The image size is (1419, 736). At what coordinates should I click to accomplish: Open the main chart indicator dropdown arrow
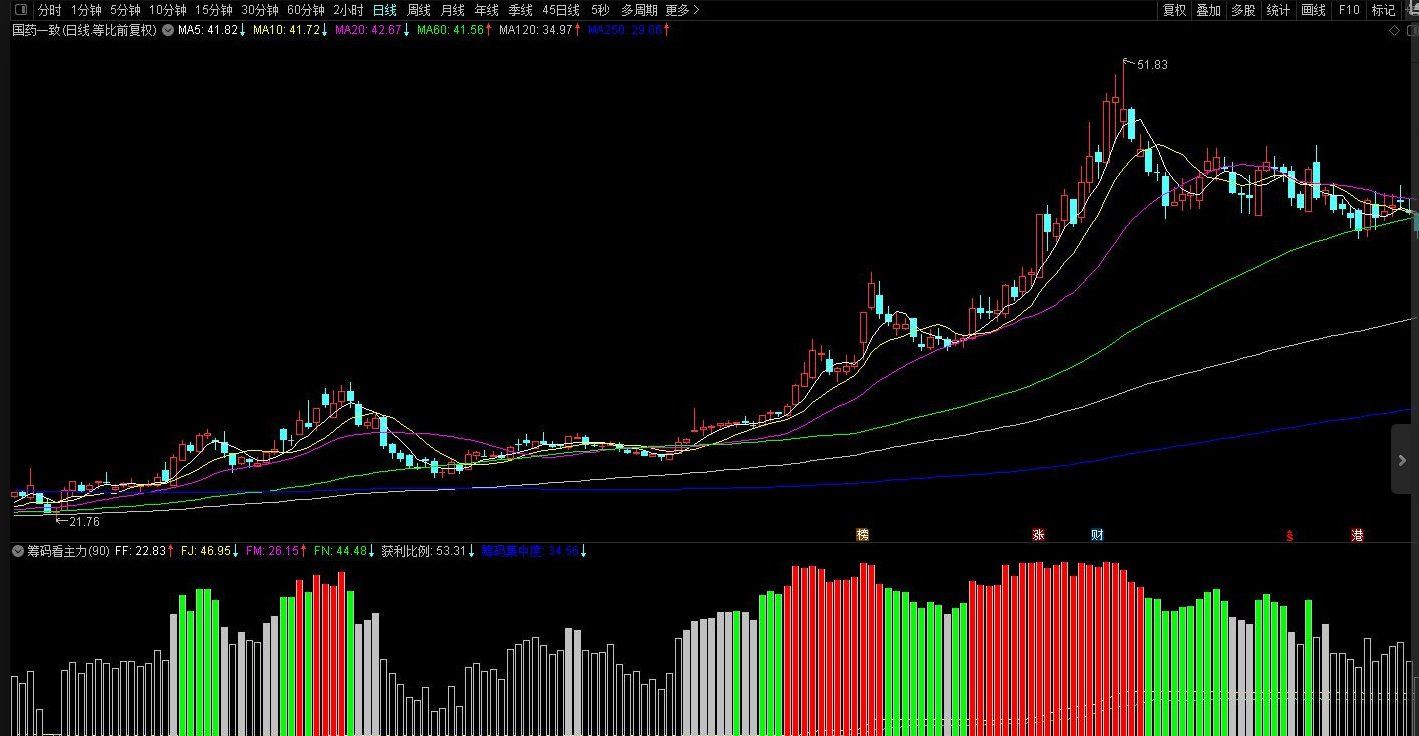[x=167, y=30]
